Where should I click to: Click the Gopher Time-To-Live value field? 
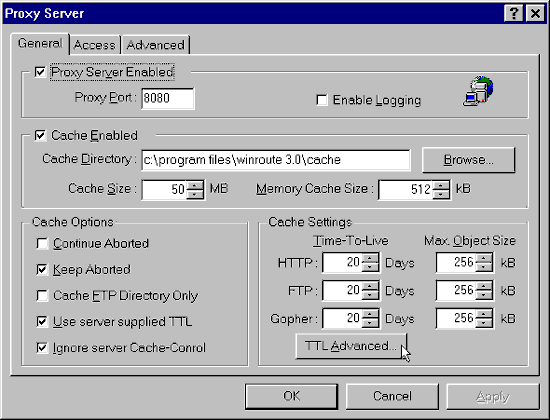pyautogui.click(x=342, y=319)
